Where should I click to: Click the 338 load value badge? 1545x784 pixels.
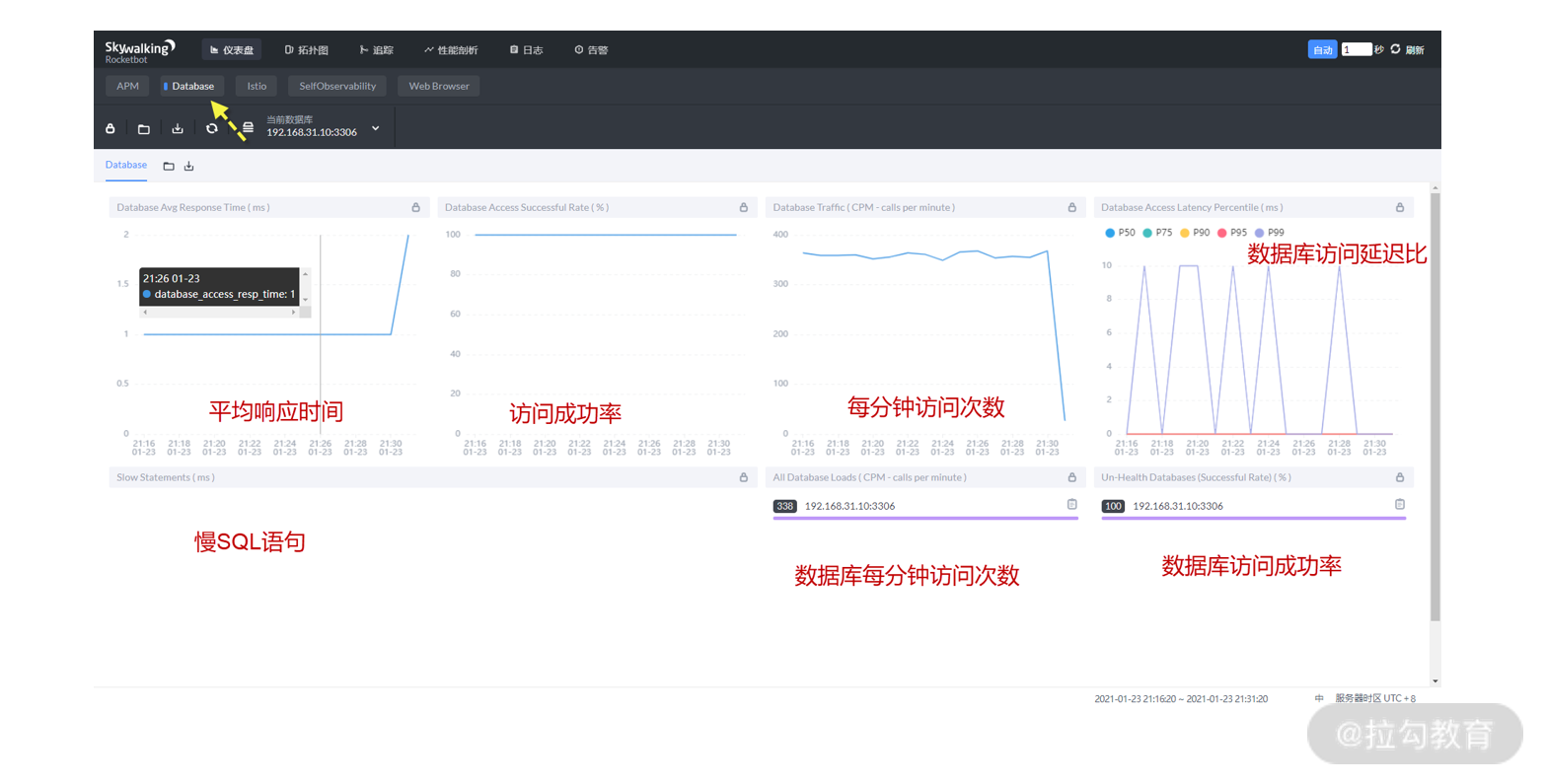pos(785,506)
